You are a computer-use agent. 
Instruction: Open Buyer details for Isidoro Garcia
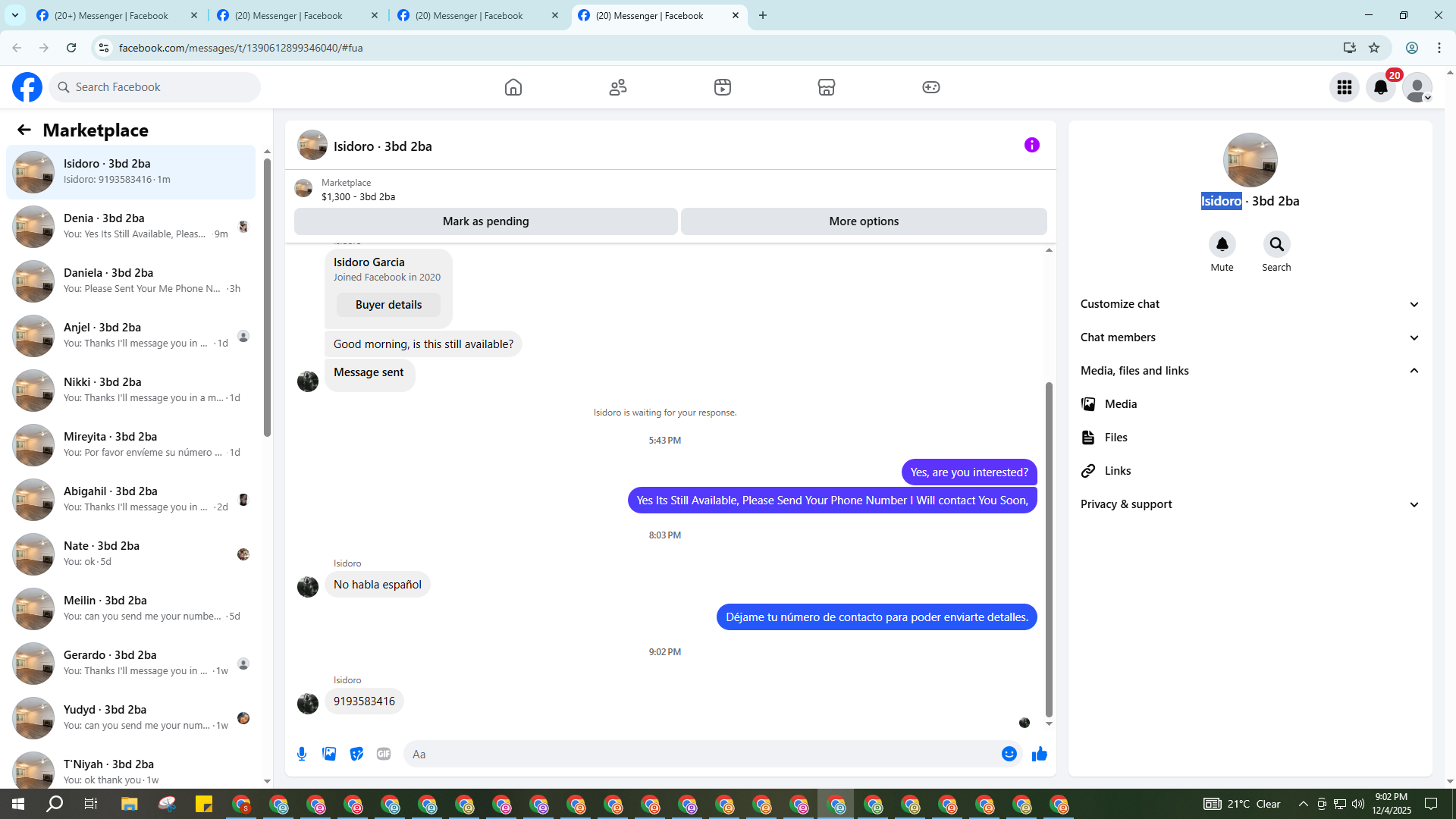388,305
